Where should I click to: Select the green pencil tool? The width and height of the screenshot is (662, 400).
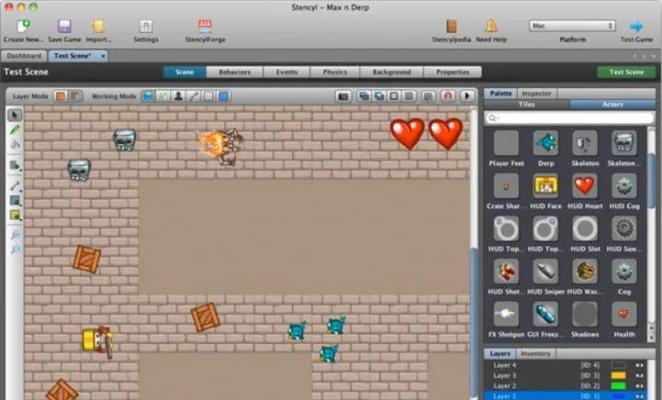tap(15, 129)
